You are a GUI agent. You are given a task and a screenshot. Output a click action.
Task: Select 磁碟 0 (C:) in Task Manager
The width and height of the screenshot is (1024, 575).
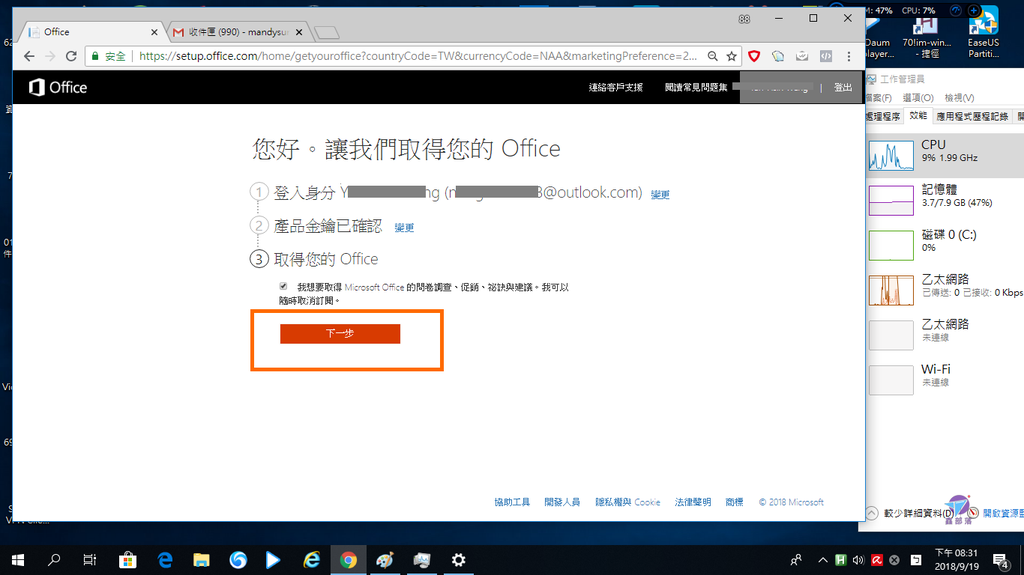(945, 244)
